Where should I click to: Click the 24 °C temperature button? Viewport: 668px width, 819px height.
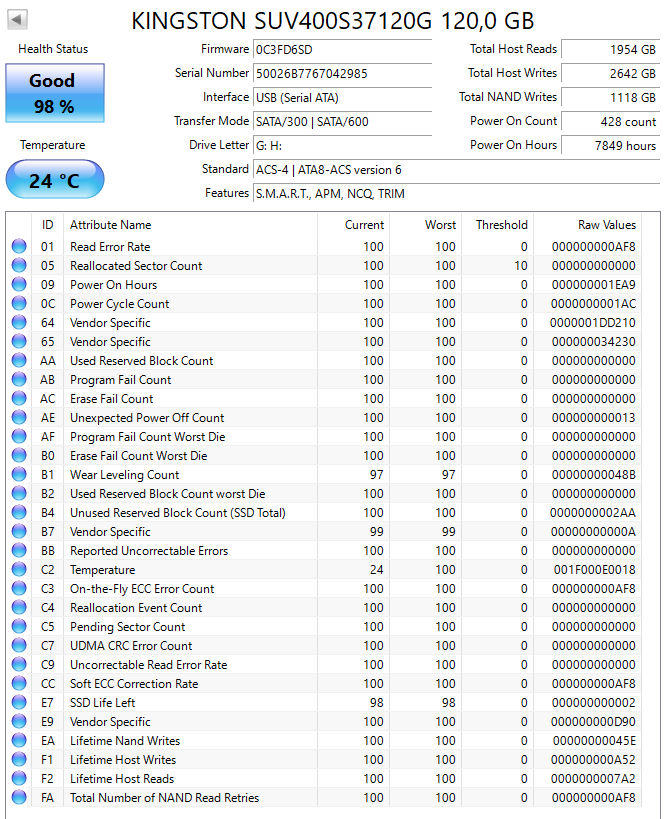click(x=55, y=180)
